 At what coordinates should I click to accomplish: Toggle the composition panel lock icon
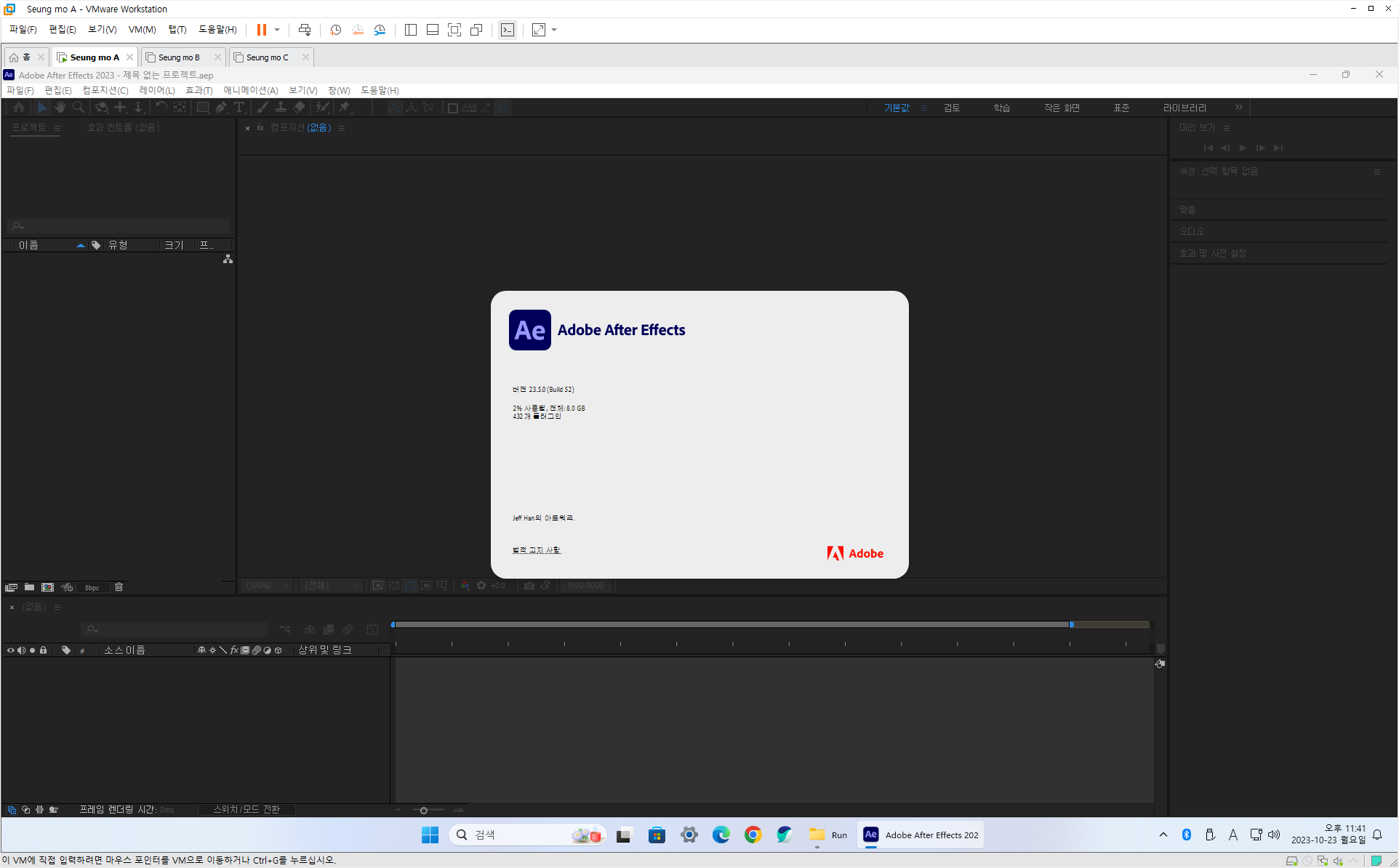(x=260, y=127)
